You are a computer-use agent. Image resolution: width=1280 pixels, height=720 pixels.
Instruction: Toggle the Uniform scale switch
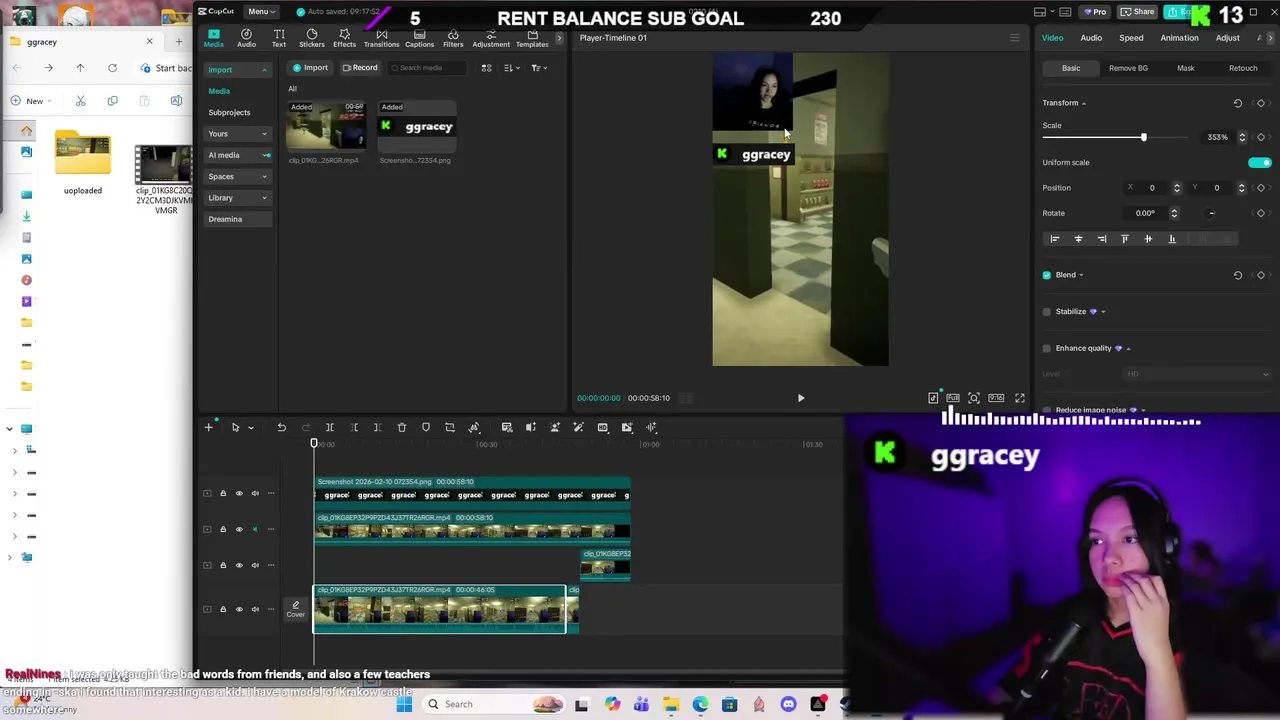point(1260,162)
